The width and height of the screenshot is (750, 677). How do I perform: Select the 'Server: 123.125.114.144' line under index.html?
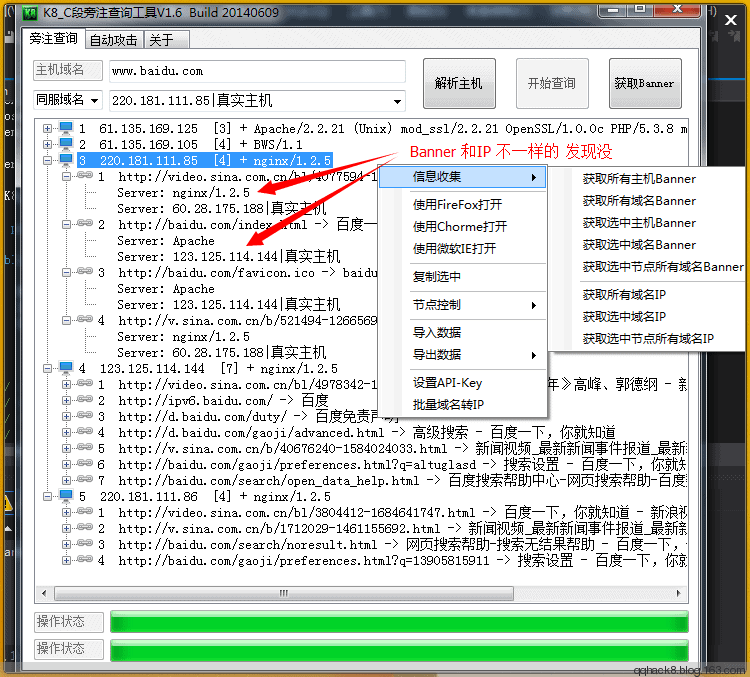click(229, 256)
